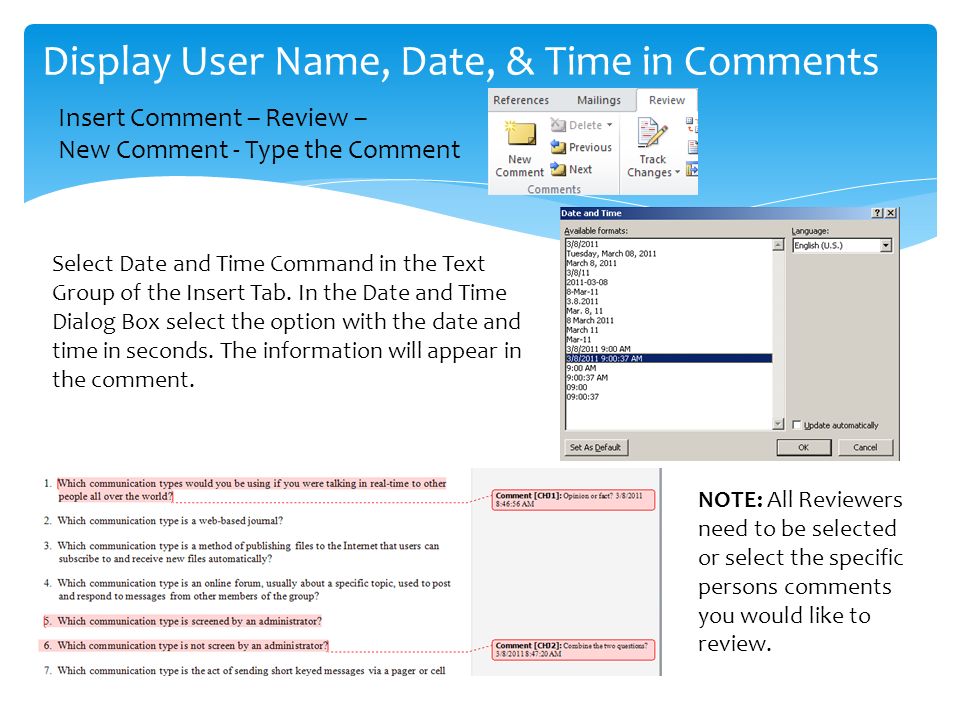
Task: Select format "09:00:37"
Action: (x=669, y=397)
